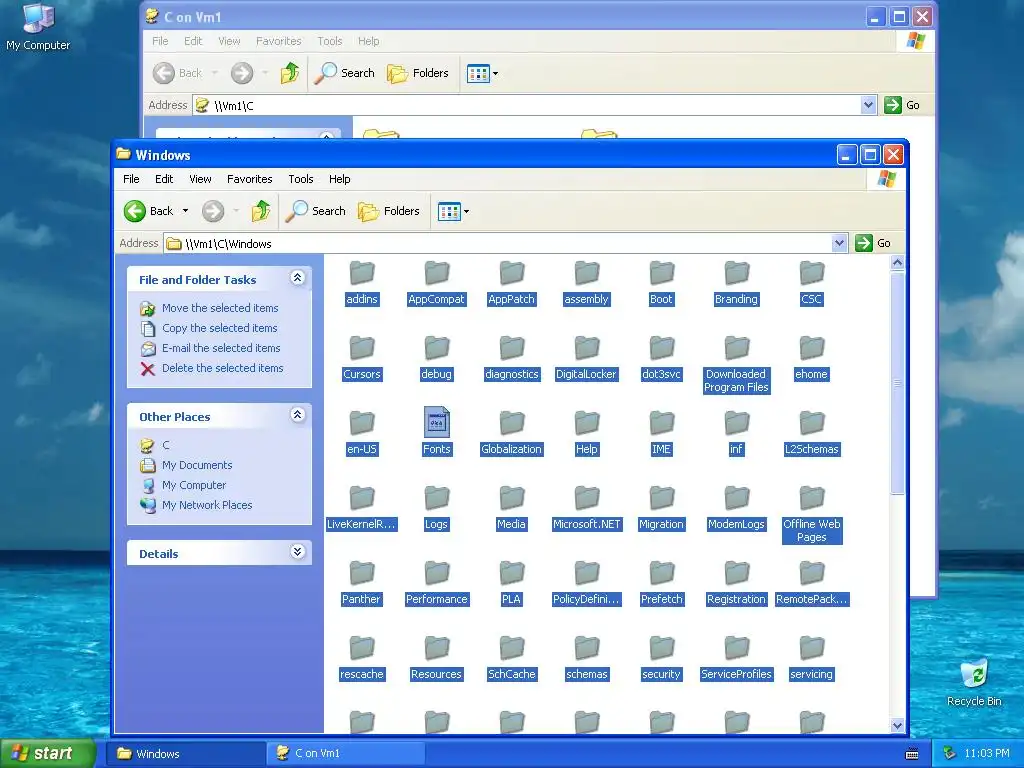Image resolution: width=1024 pixels, height=768 pixels.
Task: Click the 11:03 PM clock in the tray
Action: coord(987,753)
